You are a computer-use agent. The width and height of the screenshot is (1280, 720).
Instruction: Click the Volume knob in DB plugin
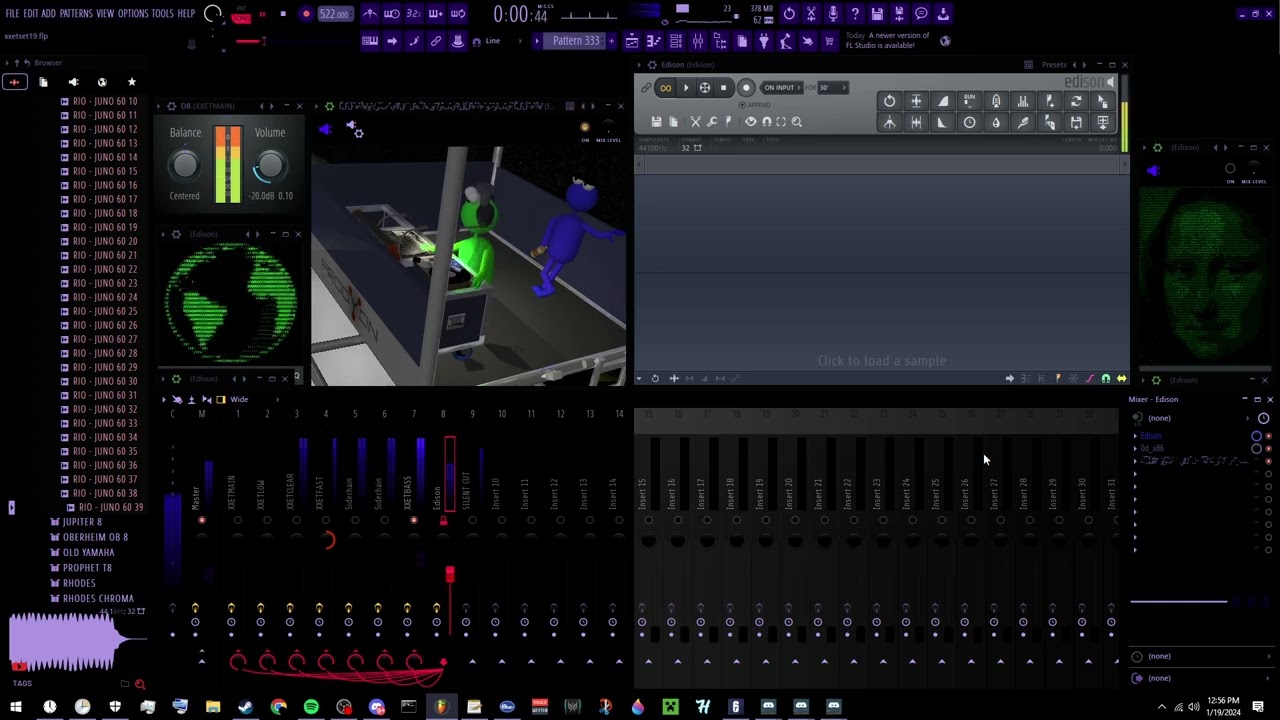pyautogui.click(x=269, y=165)
